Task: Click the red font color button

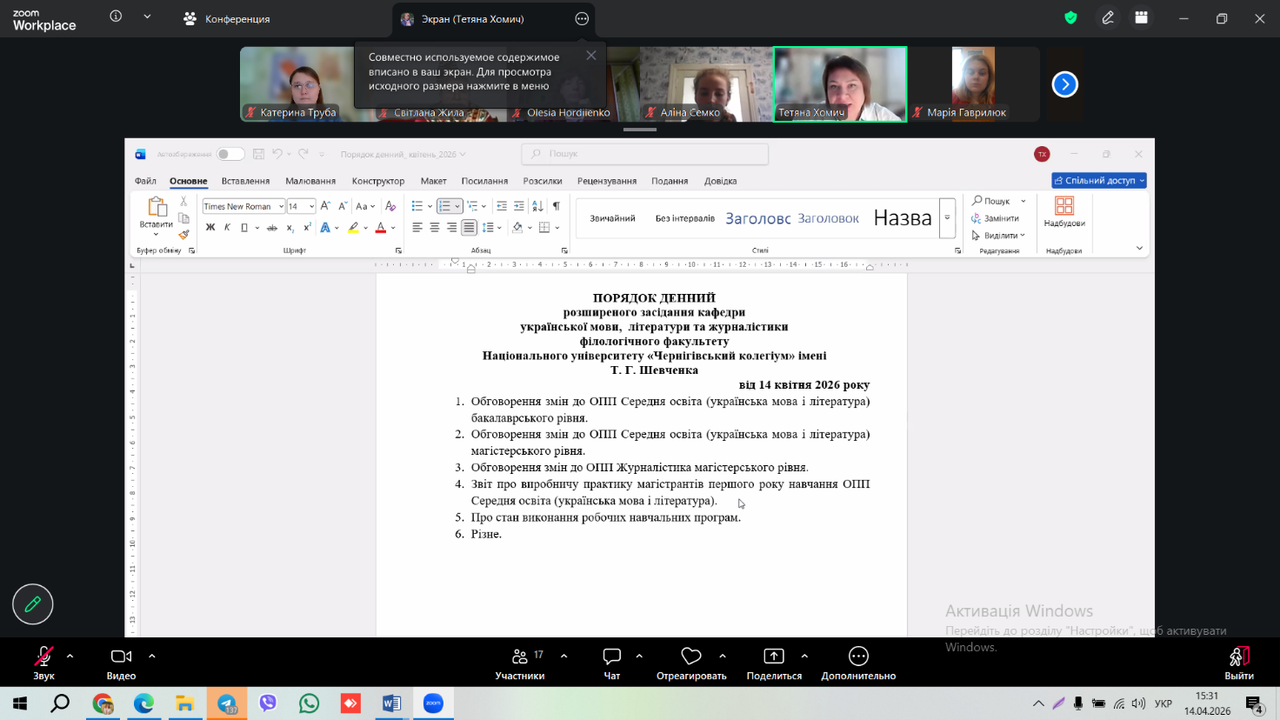Action: point(380,228)
